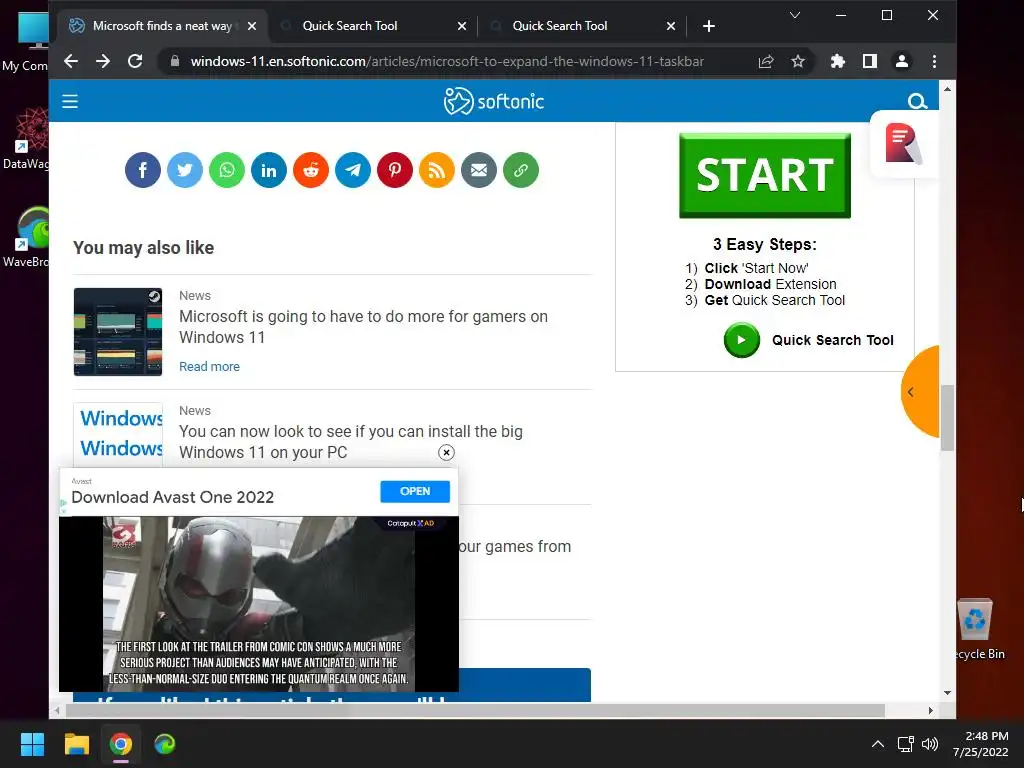Share article on Pinterest
Image resolution: width=1024 pixels, height=768 pixels.
[x=394, y=170]
